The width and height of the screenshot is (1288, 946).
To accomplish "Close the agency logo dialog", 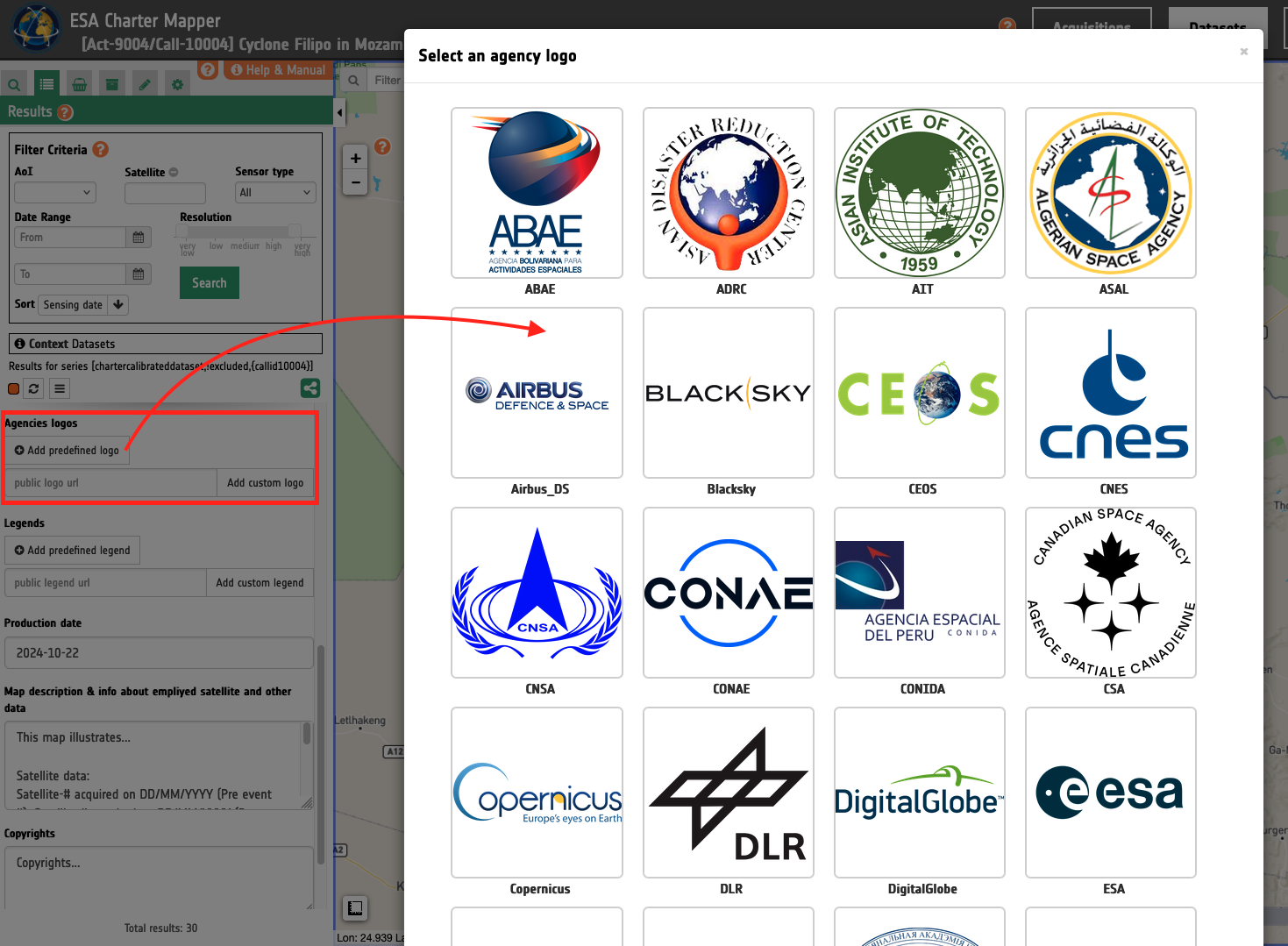I will tap(1243, 52).
